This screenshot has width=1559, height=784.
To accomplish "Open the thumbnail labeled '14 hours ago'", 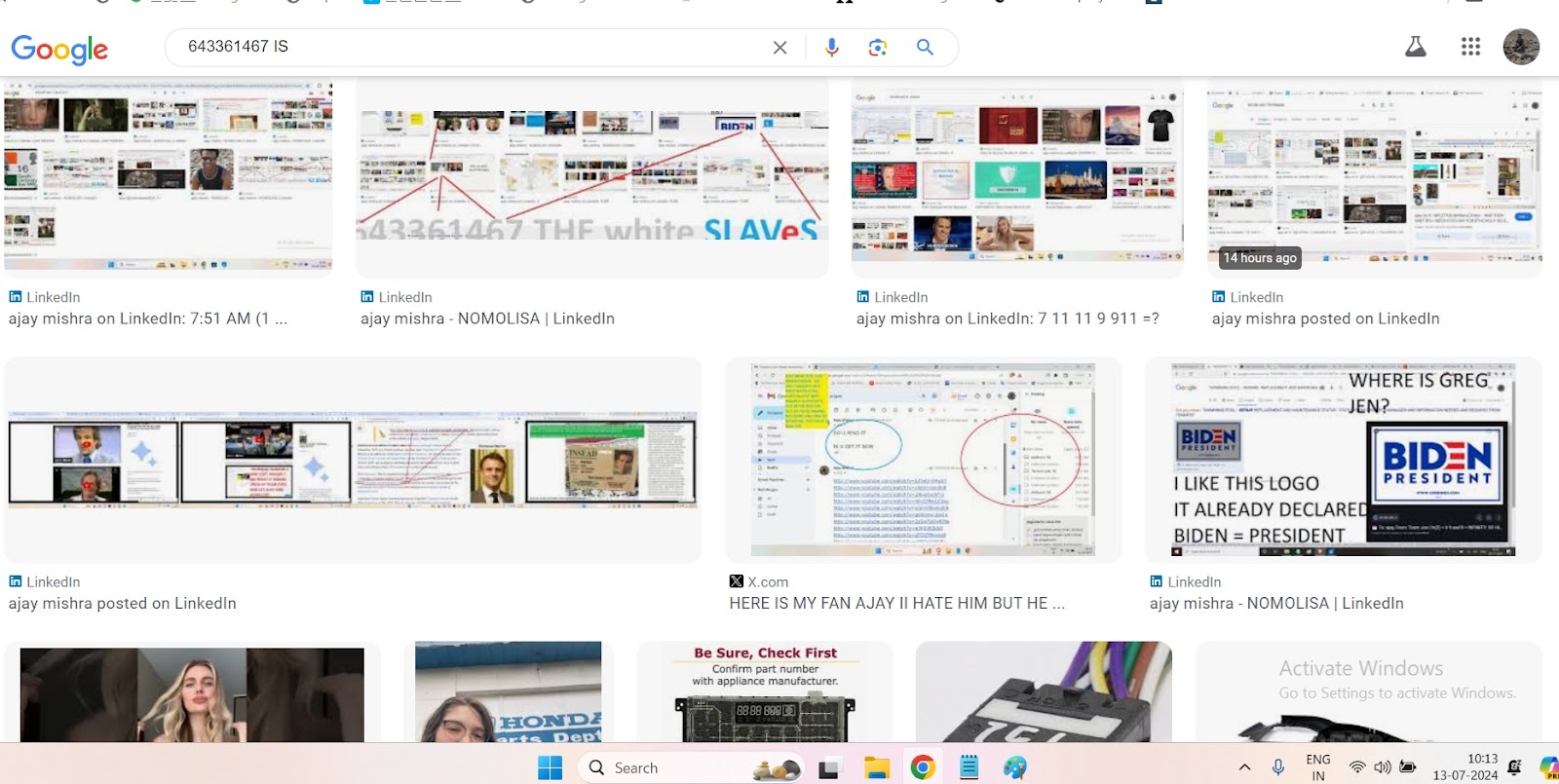I will 1375,176.
